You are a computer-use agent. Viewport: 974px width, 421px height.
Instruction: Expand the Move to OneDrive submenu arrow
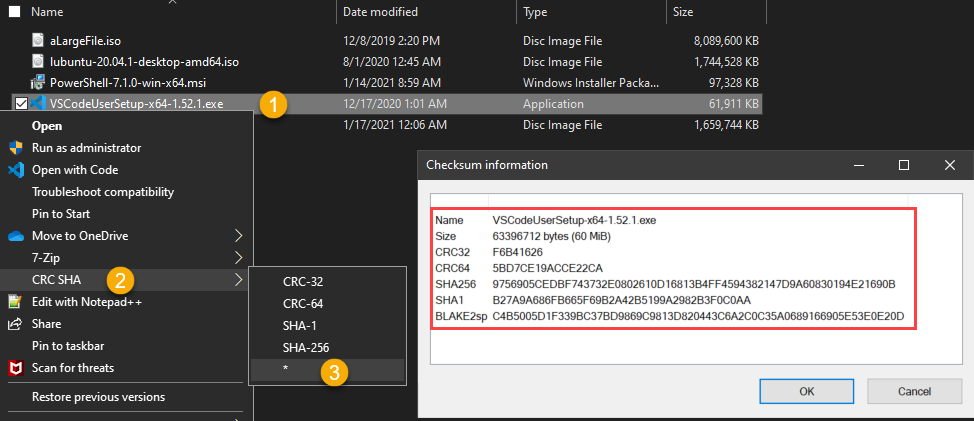(x=239, y=236)
